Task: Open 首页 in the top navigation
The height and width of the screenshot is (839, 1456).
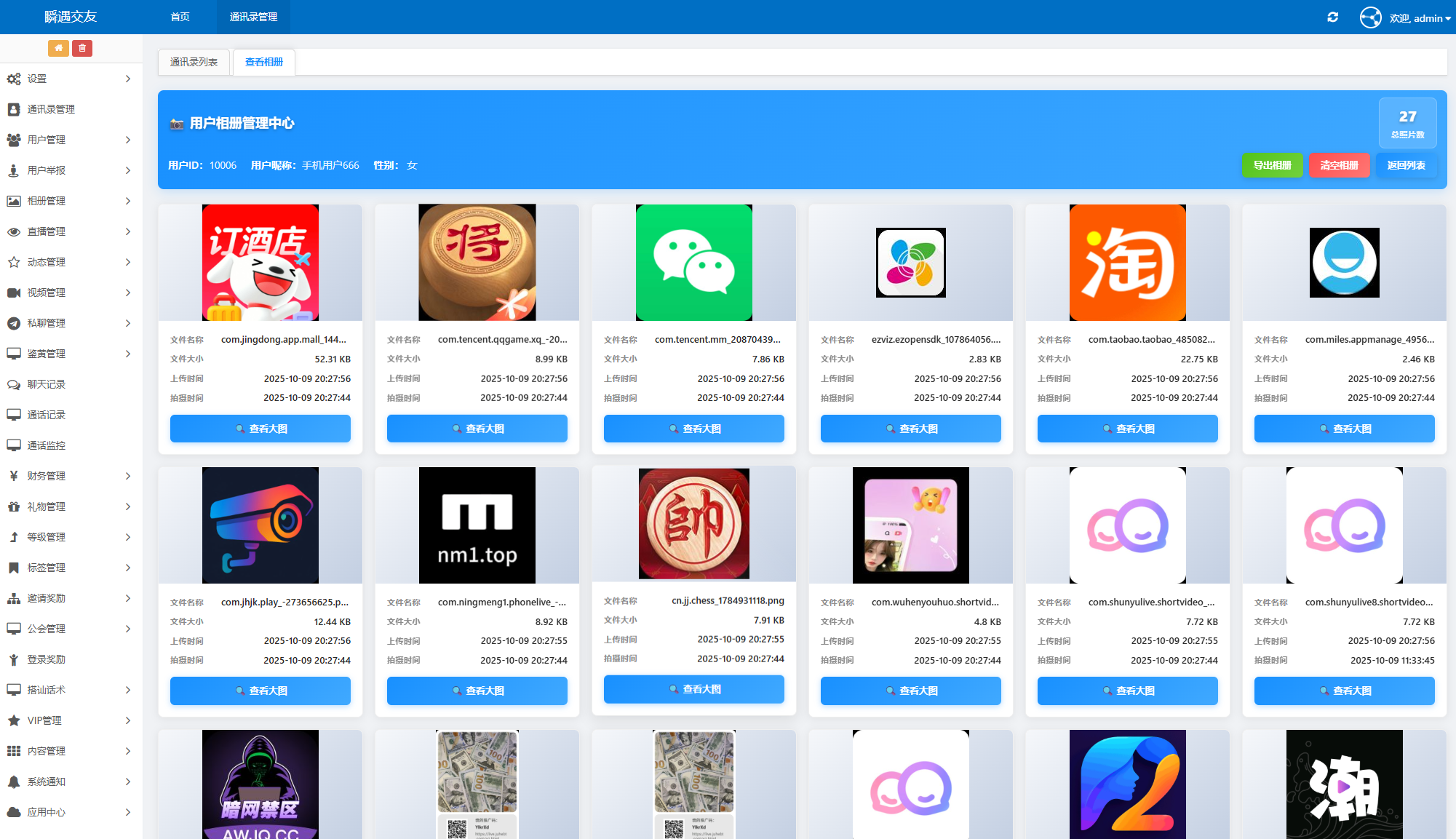Action: 179,16
